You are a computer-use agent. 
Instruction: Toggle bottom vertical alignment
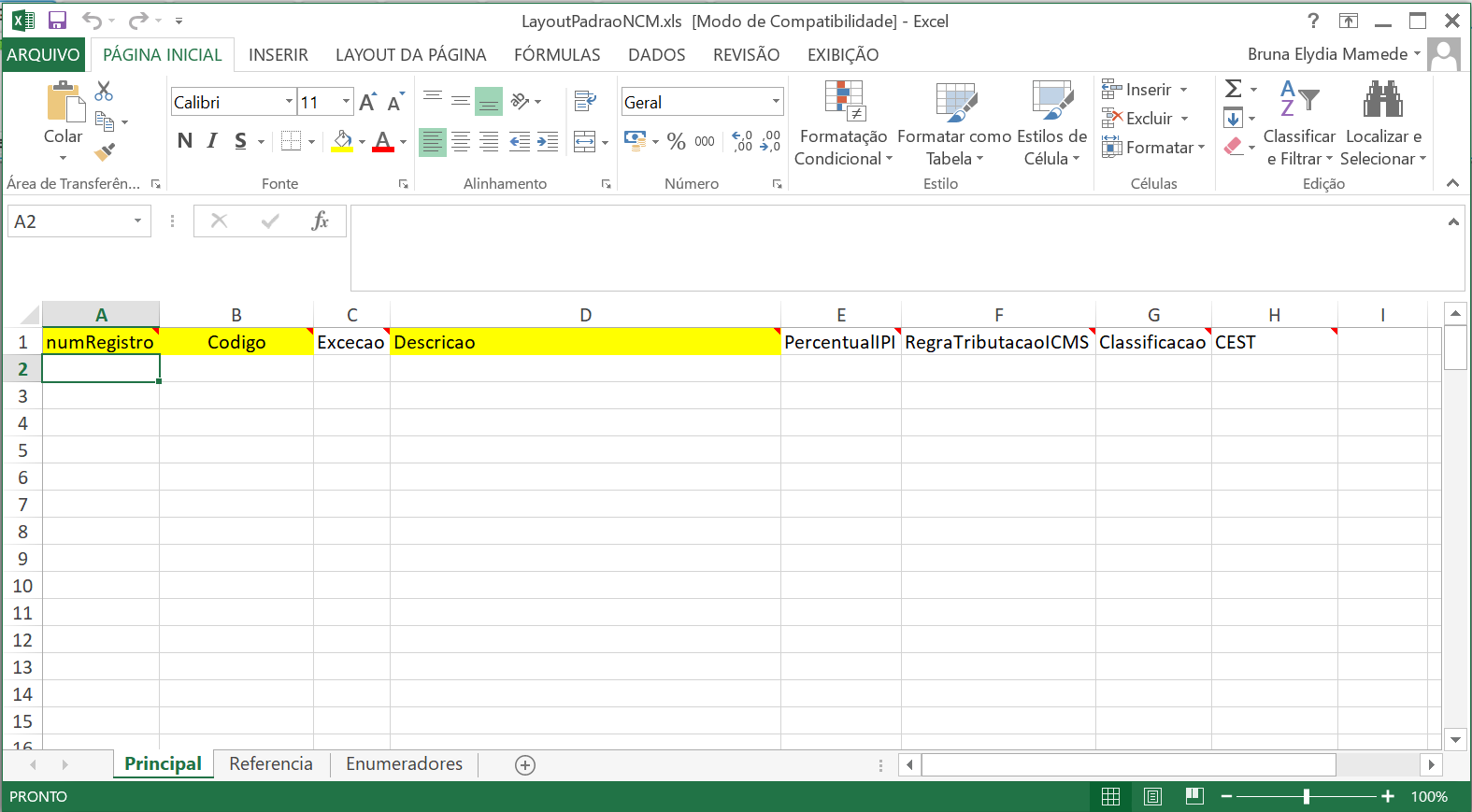pyautogui.click(x=489, y=100)
